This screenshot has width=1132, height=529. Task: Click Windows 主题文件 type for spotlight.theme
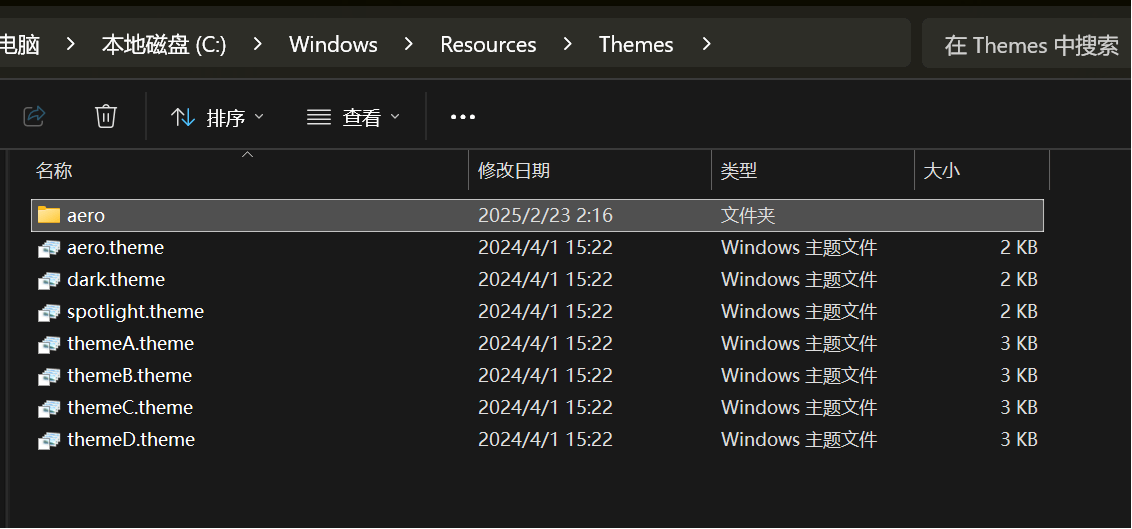pyautogui.click(x=798, y=312)
